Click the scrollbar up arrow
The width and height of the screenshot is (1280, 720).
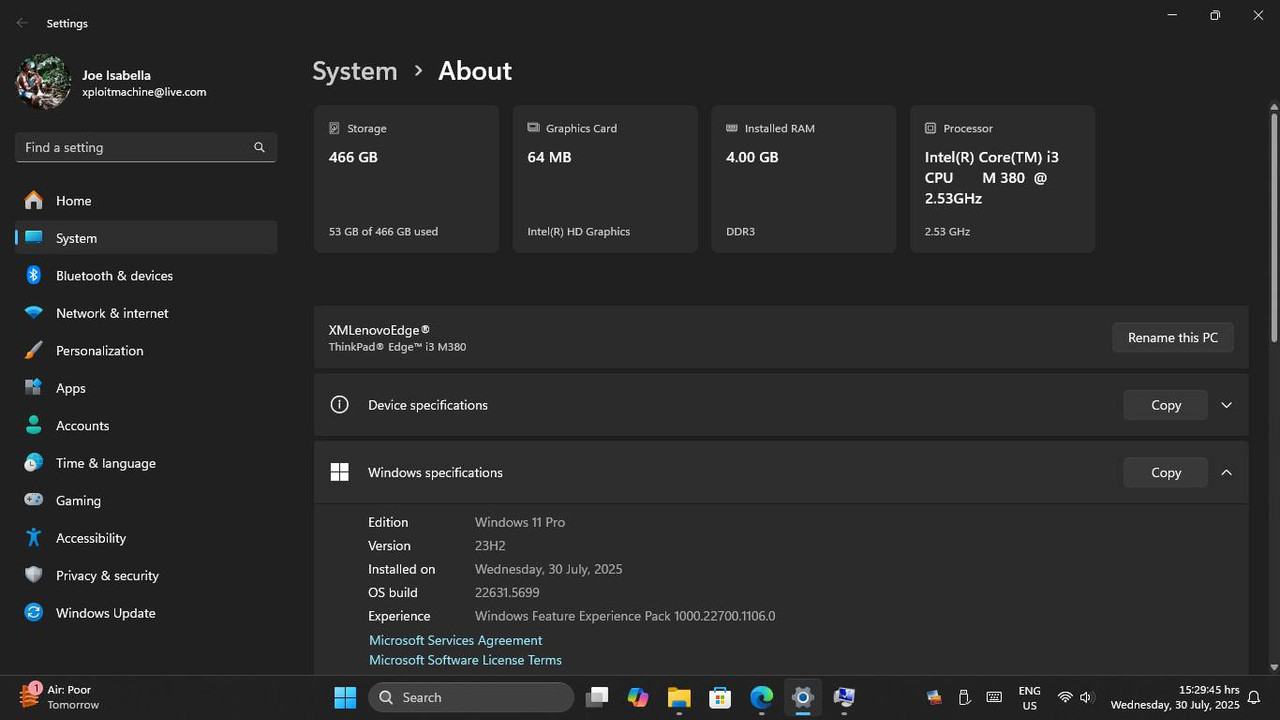[1273, 106]
